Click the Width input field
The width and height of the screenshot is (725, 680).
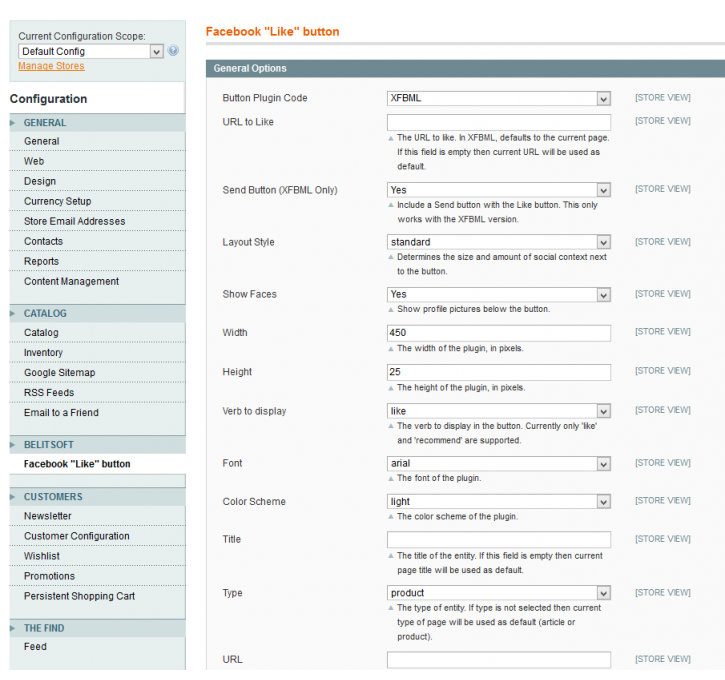[x=498, y=333]
